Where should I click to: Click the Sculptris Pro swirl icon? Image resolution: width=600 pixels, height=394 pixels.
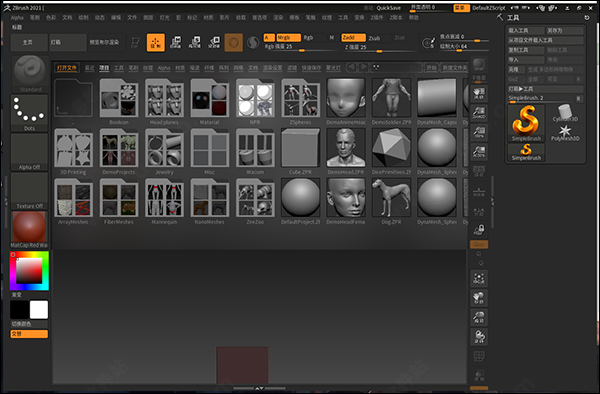point(253,42)
